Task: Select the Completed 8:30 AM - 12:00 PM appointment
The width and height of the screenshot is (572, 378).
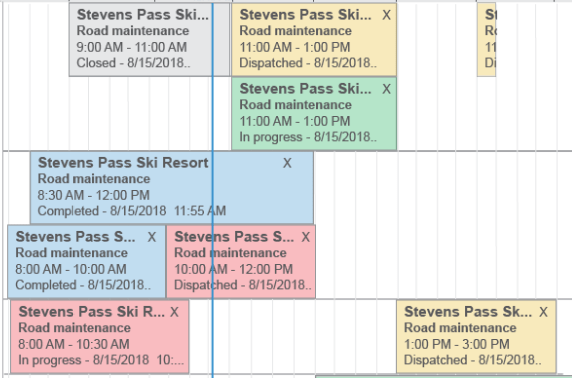Action: [172, 188]
